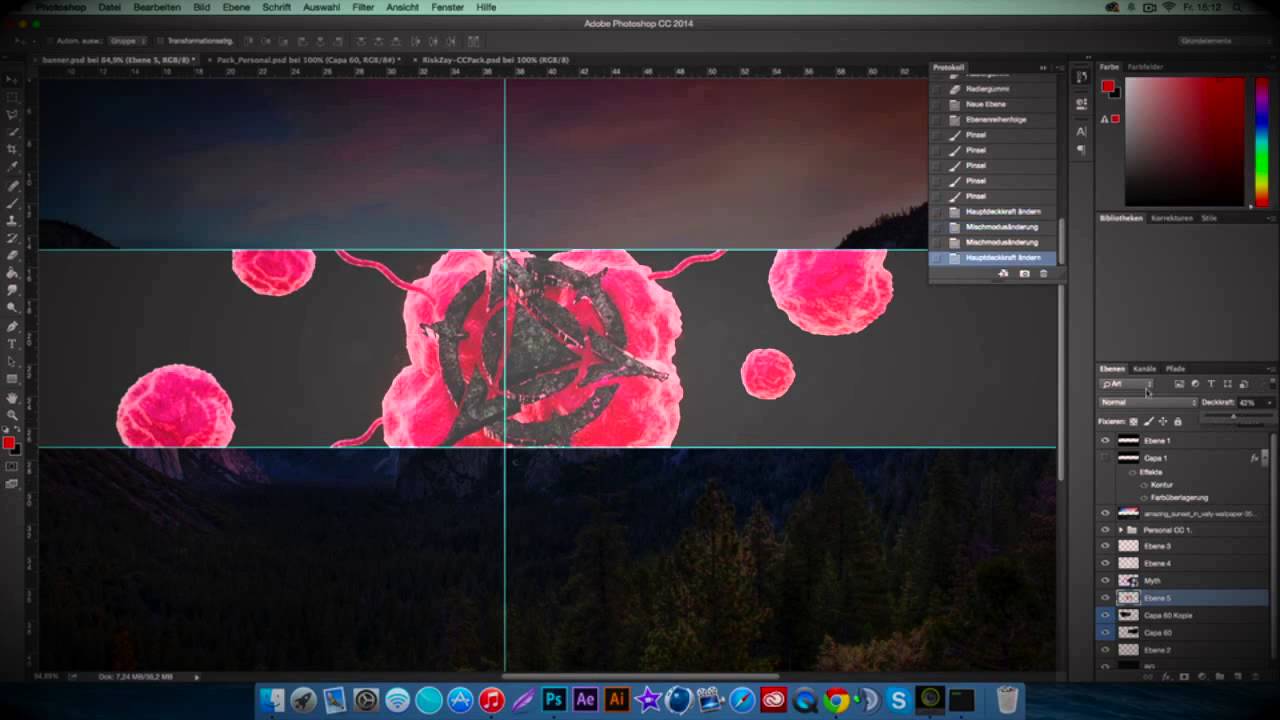Select the Rectangular Marquee tool
The width and height of the screenshot is (1280, 720).
pyautogui.click(x=12, y=98)
